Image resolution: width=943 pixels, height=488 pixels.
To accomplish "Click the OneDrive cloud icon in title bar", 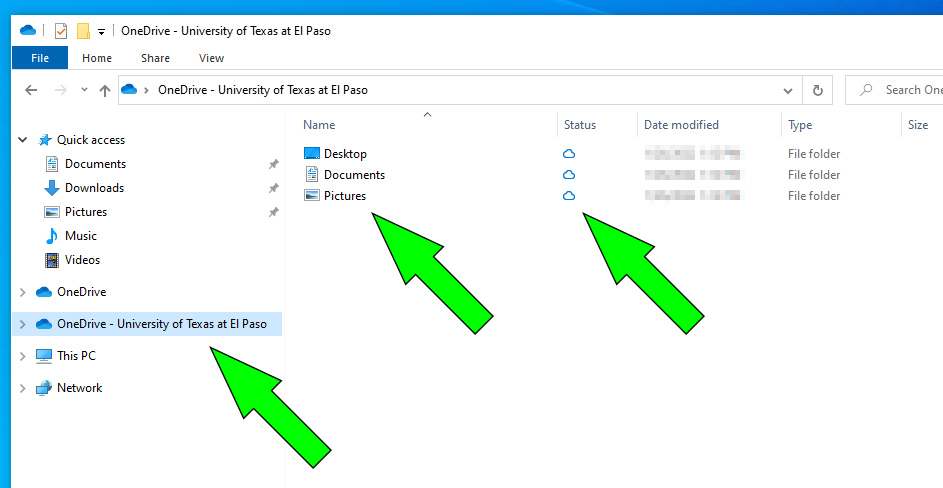I will (28, 31).
